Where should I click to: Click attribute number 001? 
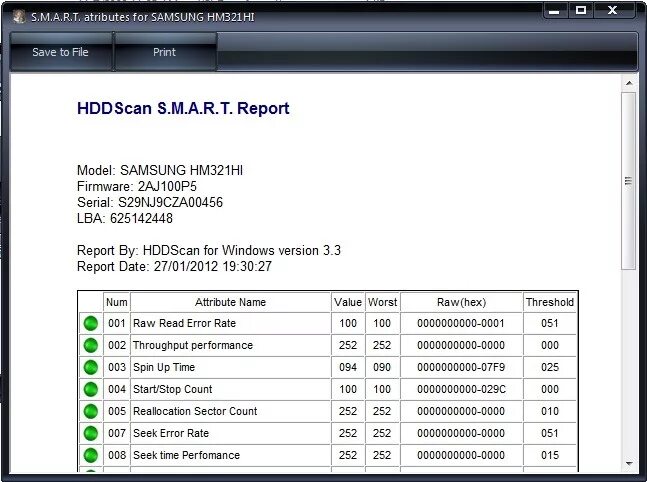(x=117, y=323)
